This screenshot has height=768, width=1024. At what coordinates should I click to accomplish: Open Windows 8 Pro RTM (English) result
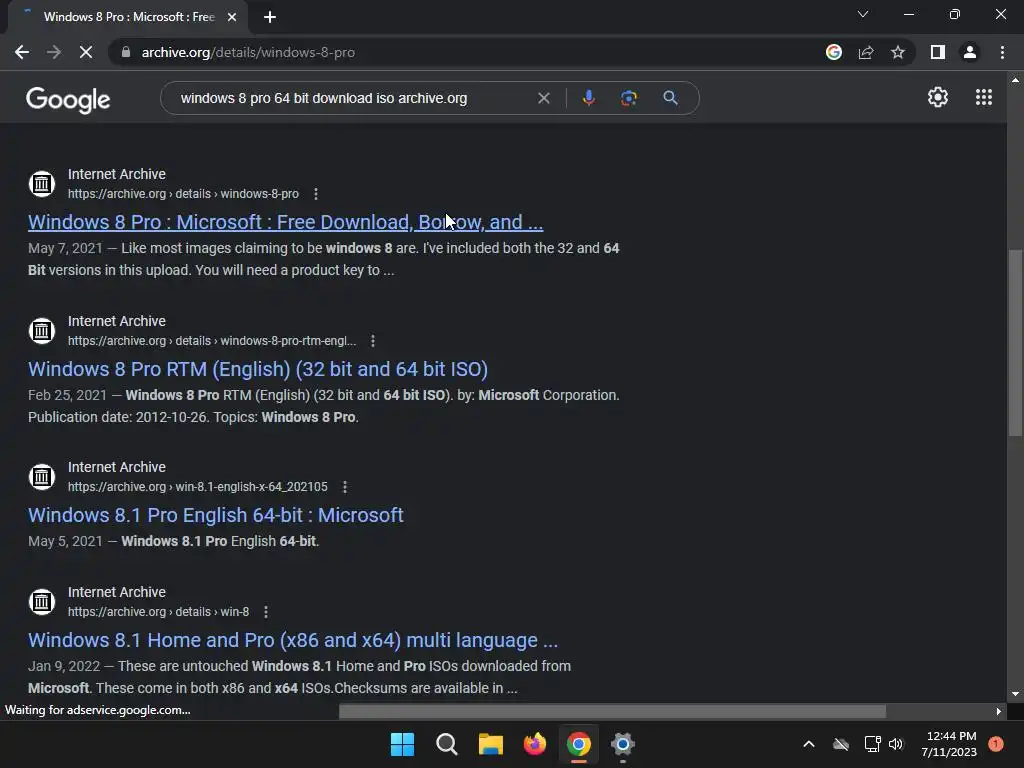click(x=258, y=369)
